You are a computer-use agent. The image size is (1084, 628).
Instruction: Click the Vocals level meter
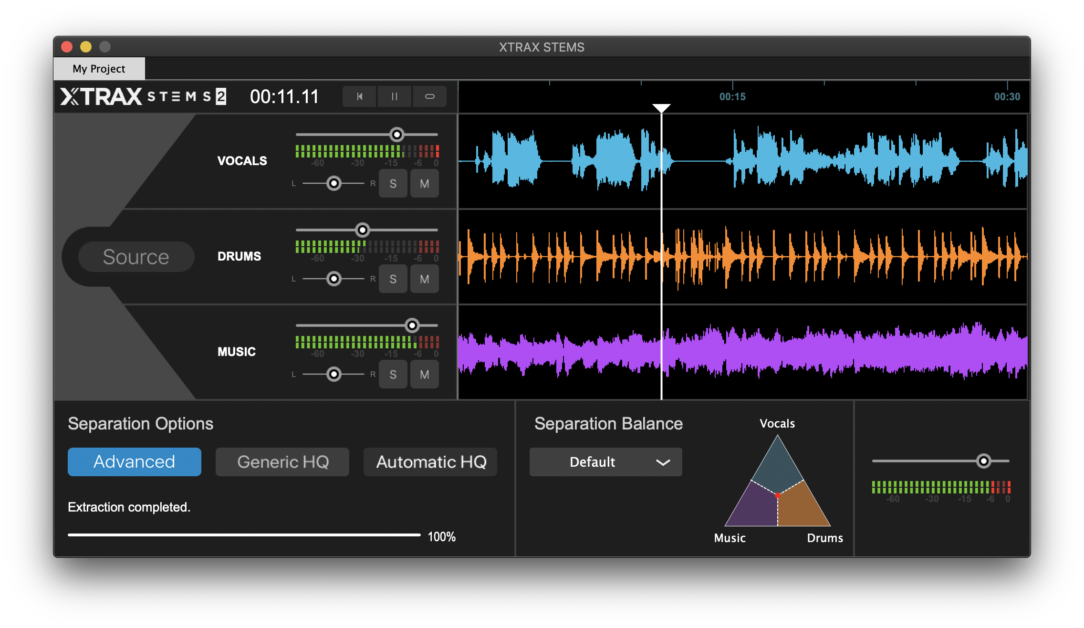[367, 151]
